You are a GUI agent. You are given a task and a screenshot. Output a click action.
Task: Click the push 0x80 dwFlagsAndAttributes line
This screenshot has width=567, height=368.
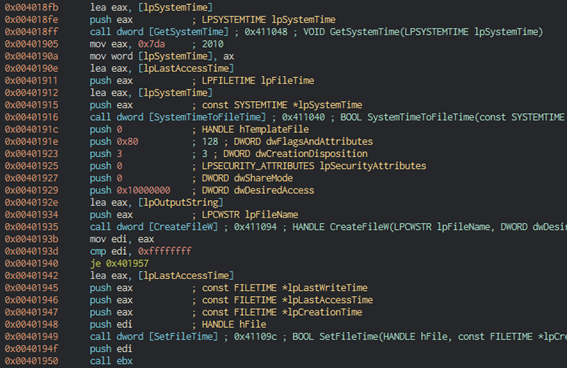click(x=231, y=142)
